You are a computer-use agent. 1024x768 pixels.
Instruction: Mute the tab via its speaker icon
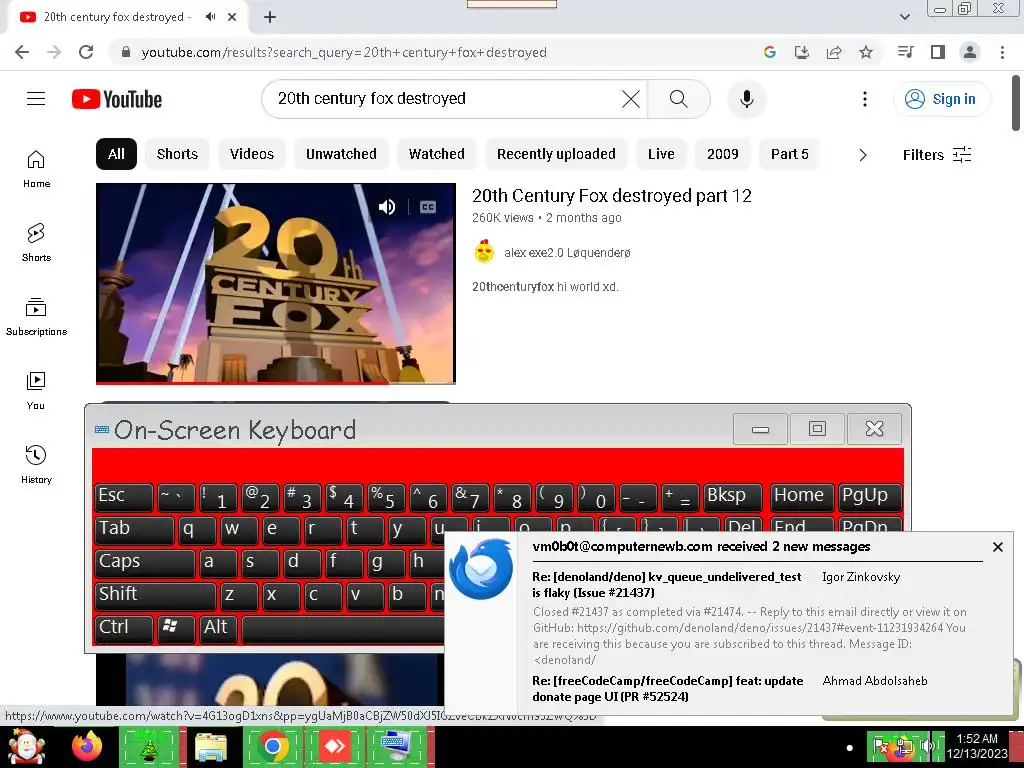[x=210, y=17]
